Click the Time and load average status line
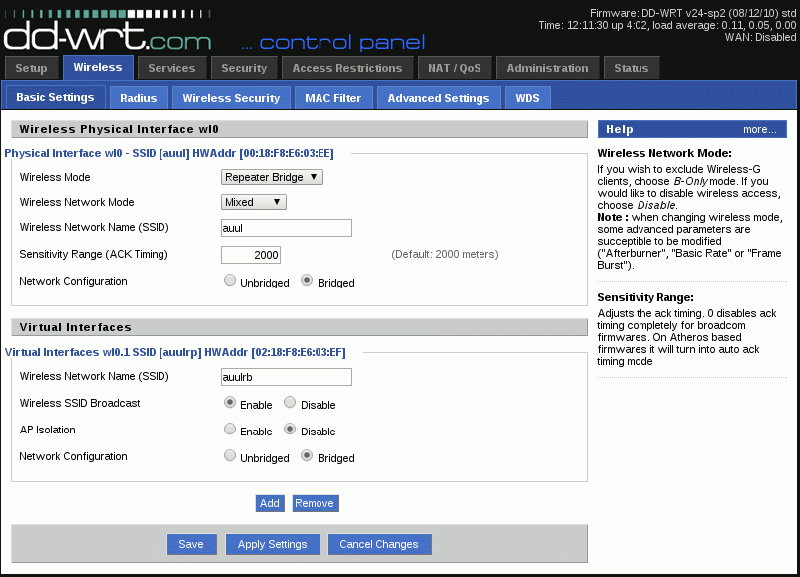This screenshot has height=577, width=800. (667, 26)
